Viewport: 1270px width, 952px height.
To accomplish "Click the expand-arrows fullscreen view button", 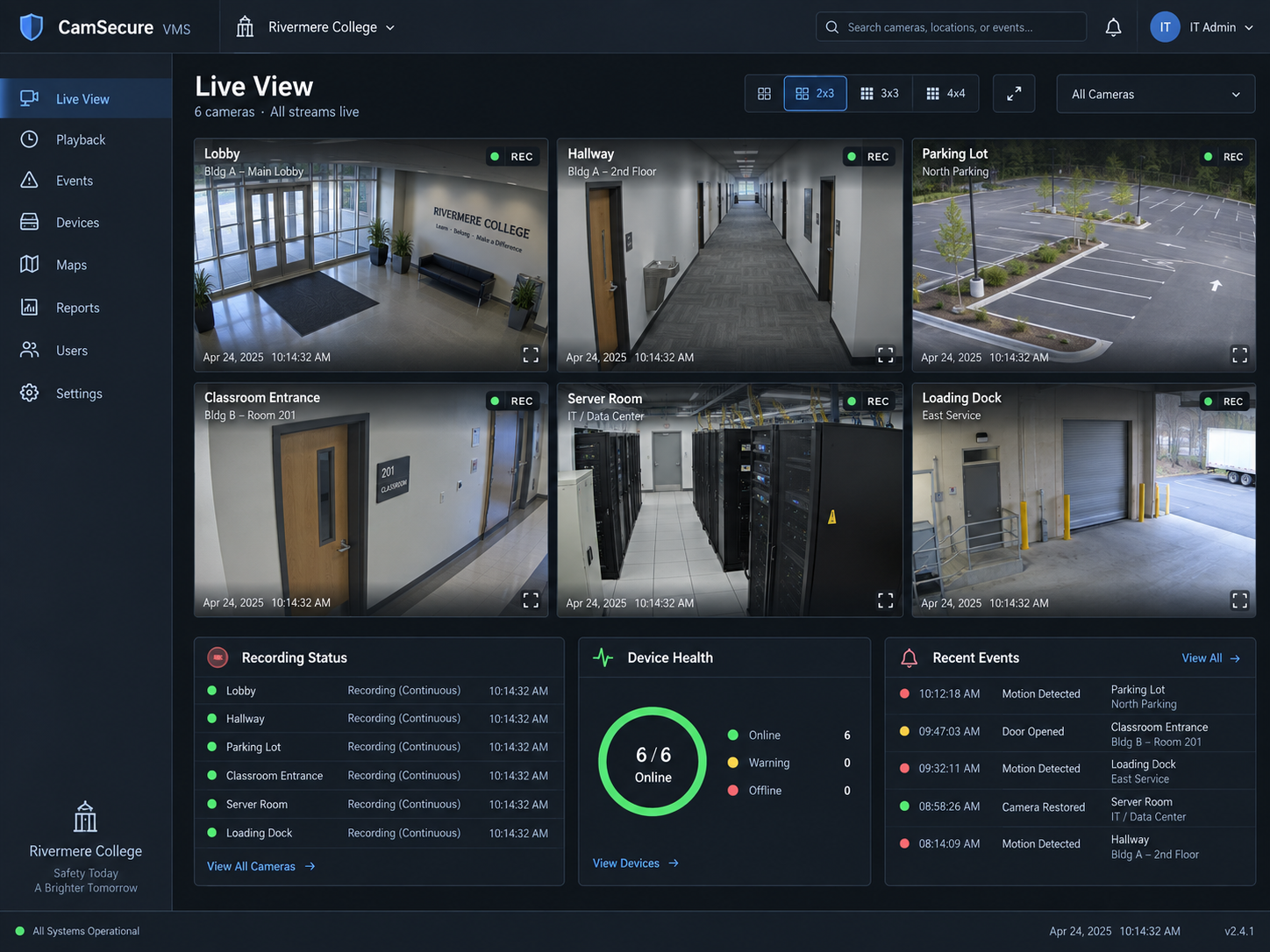I will [1014, 94].
